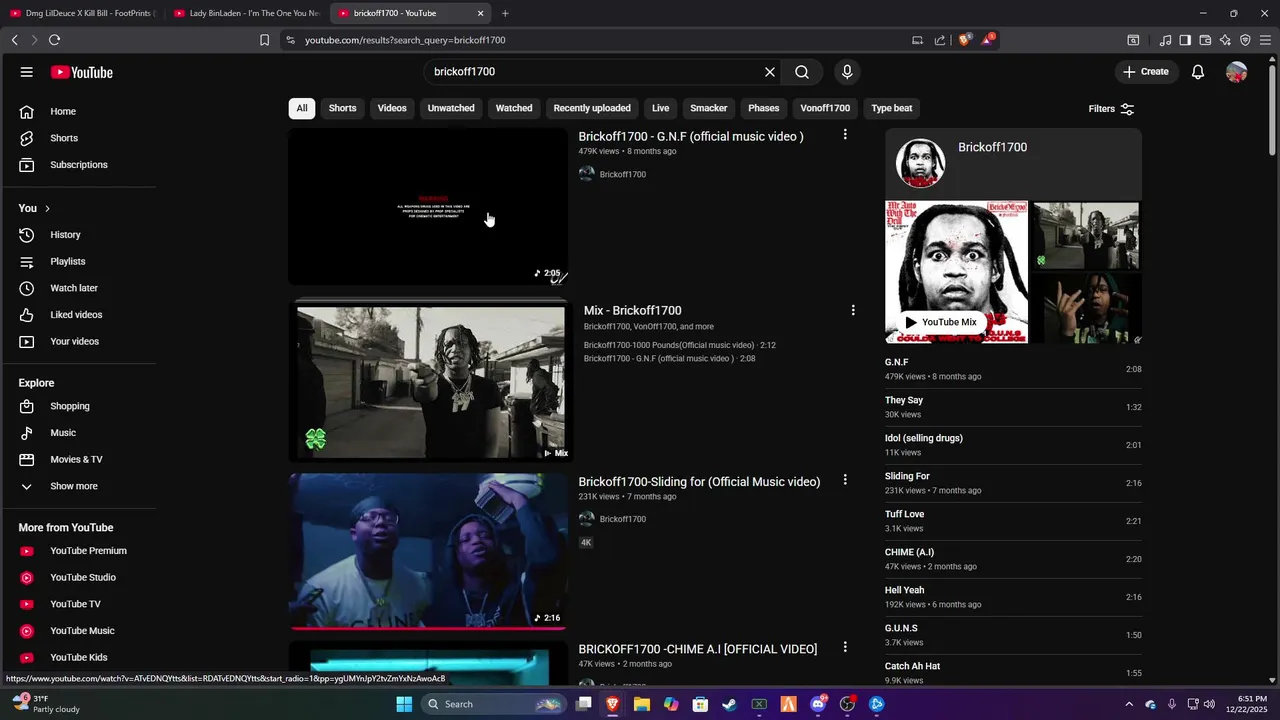
Task: Start voice search with the microphone icon
Action: click(x=847, y=72)
